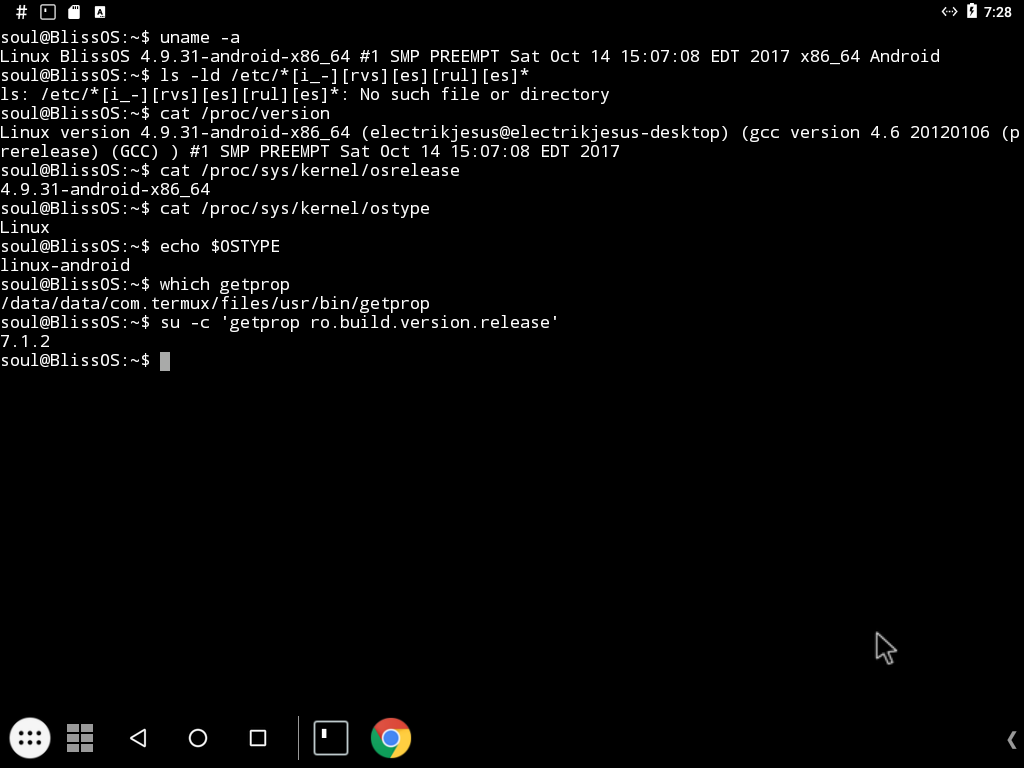Image resolution: width=1024 pixels, height=768 pixels.
Task: Tap the 7:28 clock in status bar
Action: click(997, 12)
